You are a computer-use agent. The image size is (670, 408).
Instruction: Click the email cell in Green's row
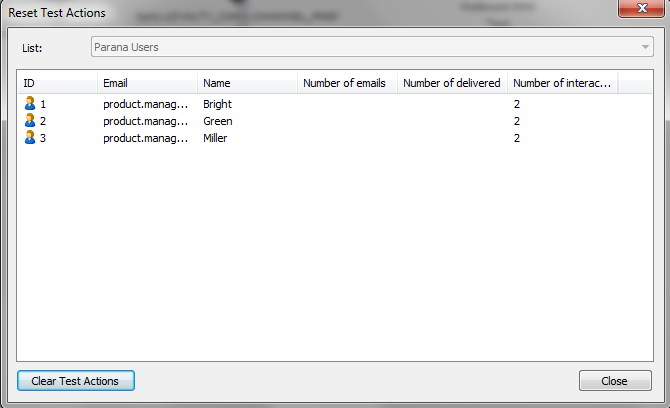click(145, 121)
